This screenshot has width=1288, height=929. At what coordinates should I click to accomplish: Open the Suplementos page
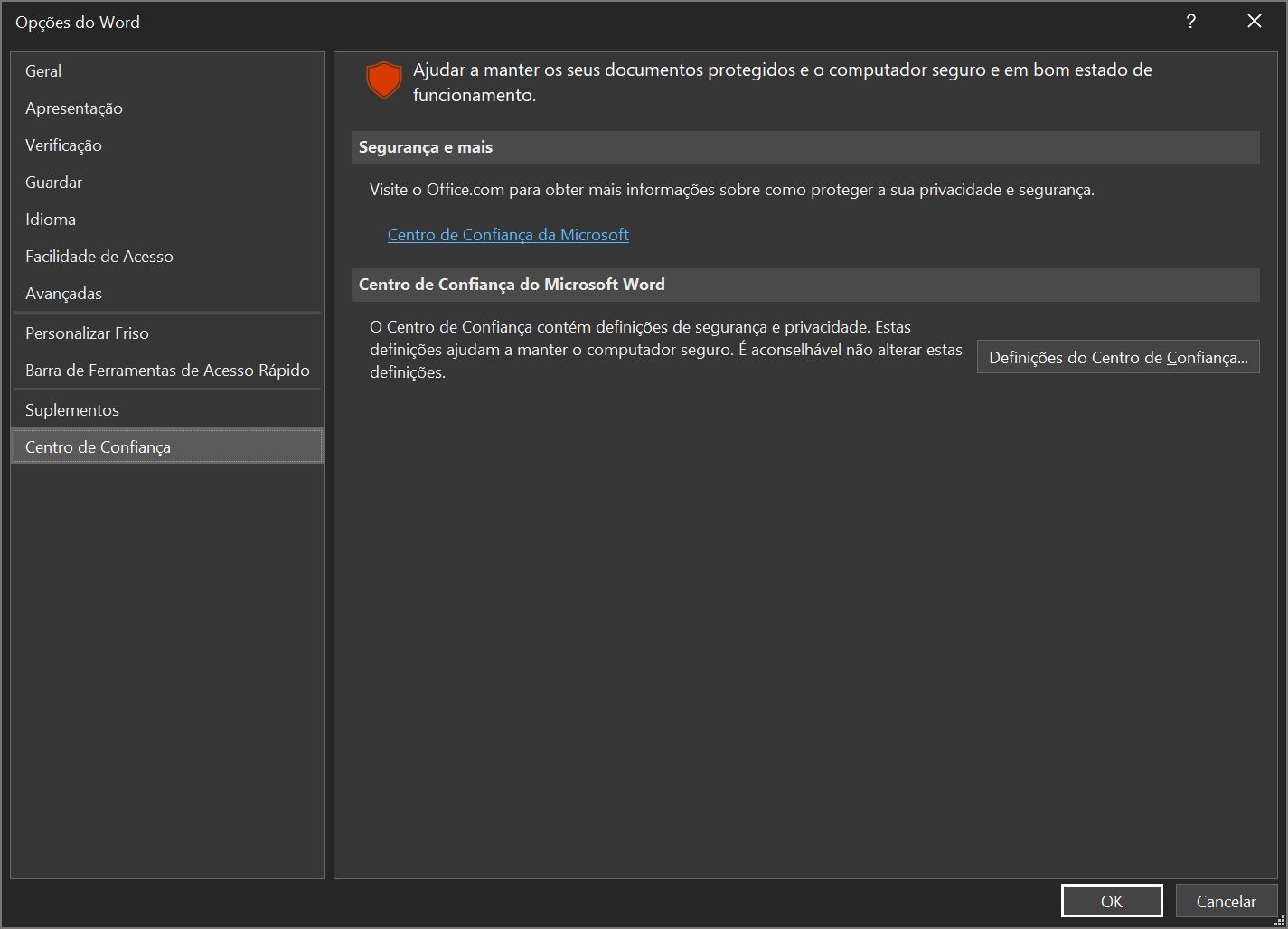[x=167, y=409]
